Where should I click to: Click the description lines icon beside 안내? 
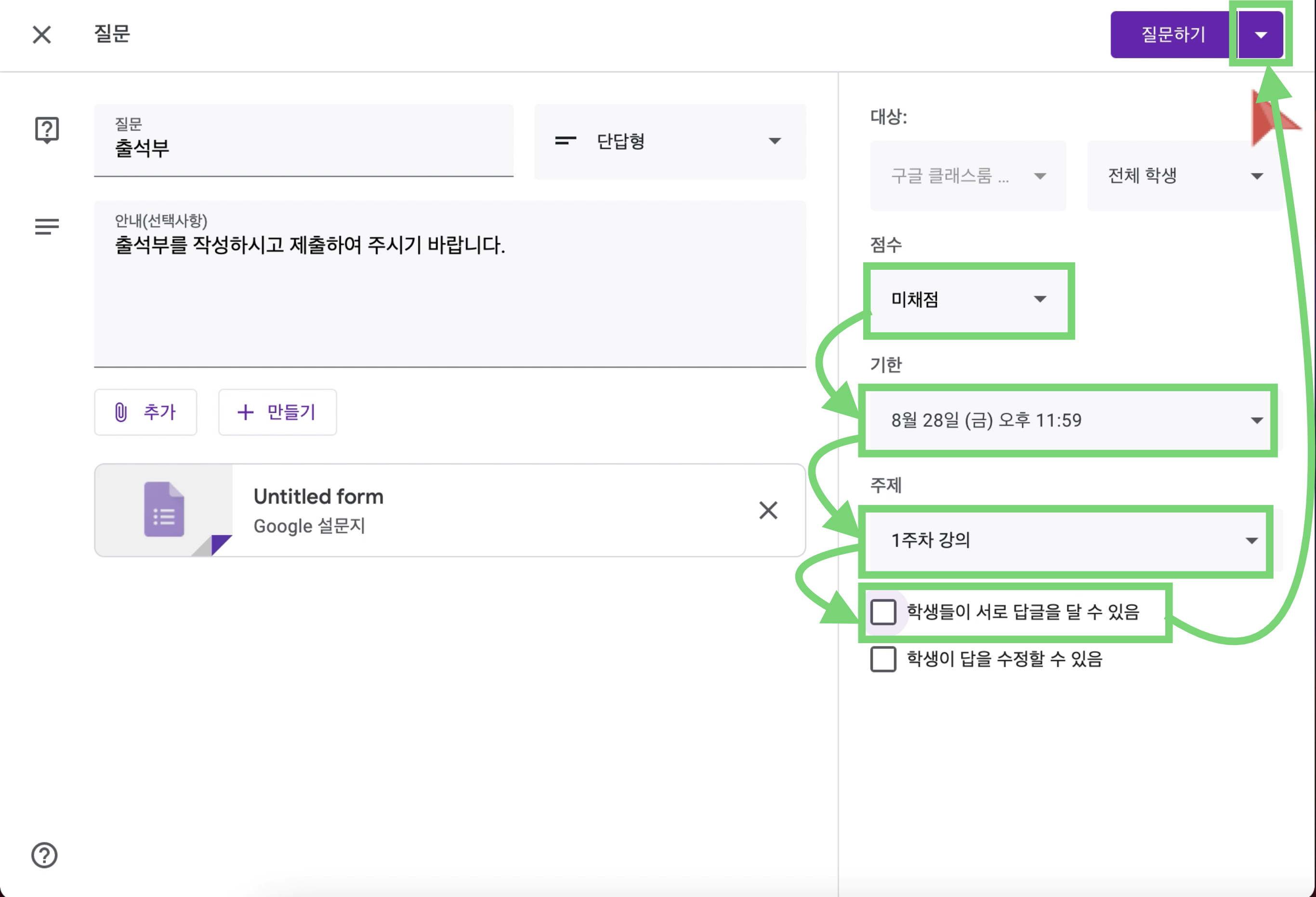[46, 226]
